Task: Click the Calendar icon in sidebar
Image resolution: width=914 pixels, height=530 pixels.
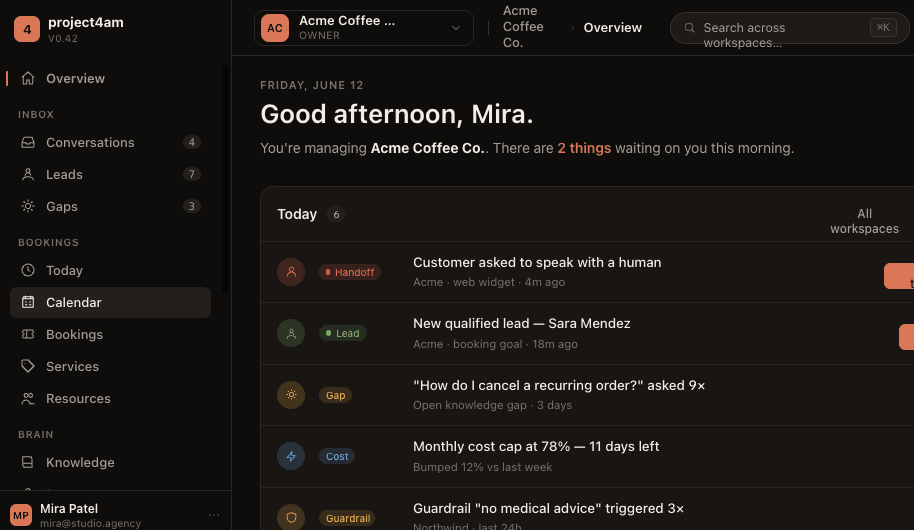Action: [28, 302]
